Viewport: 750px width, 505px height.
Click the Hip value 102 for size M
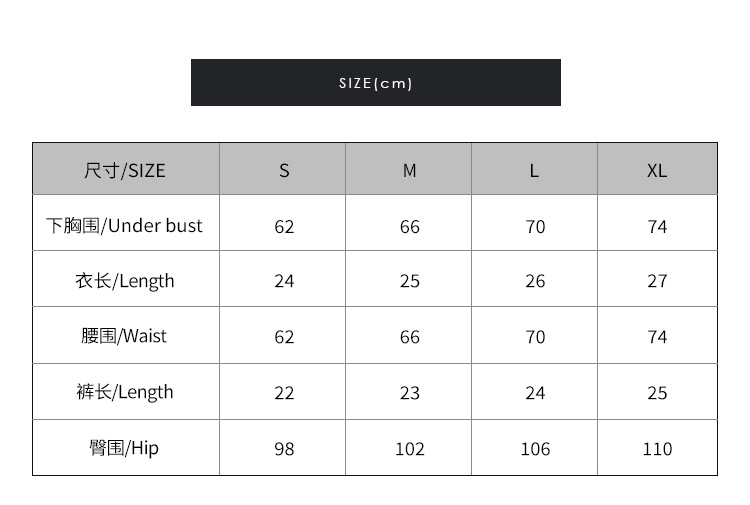(x=410, y=449)
